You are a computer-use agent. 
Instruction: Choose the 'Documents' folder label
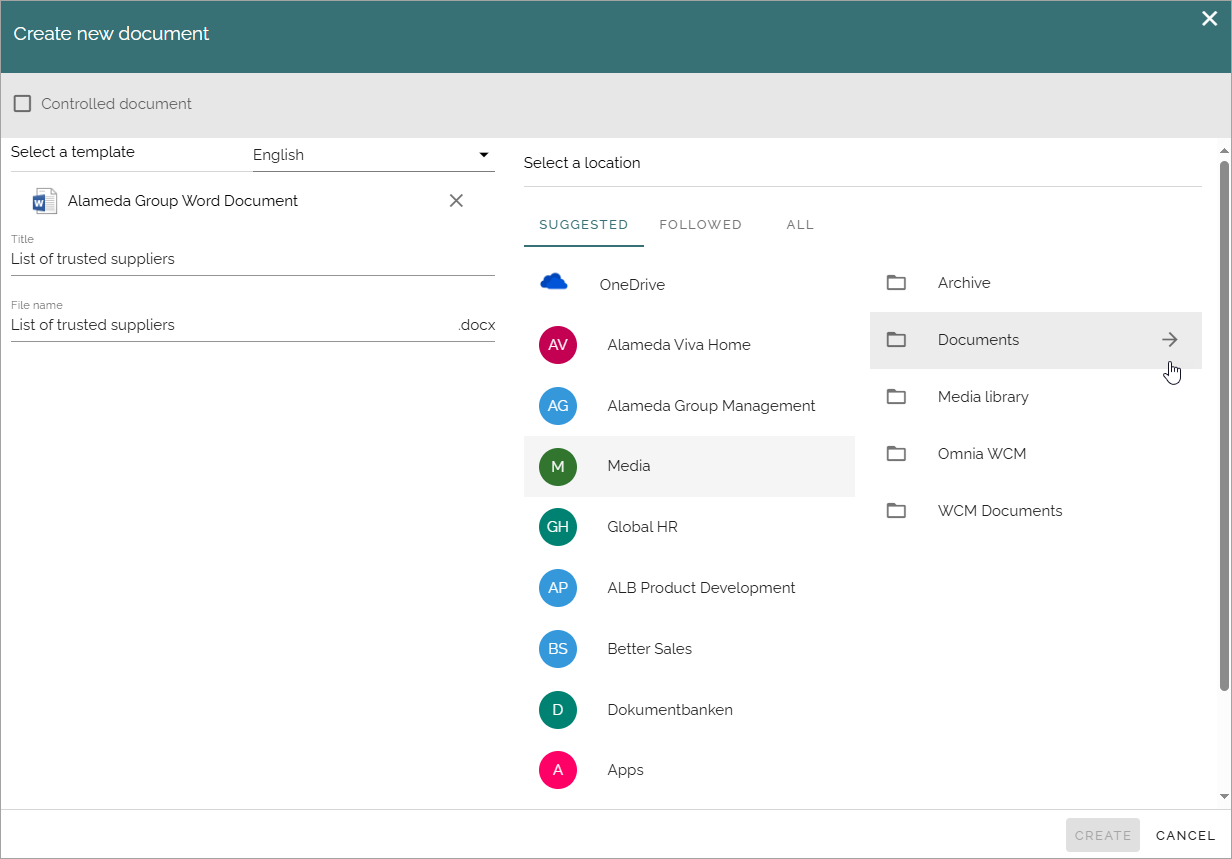coord(979,340)
